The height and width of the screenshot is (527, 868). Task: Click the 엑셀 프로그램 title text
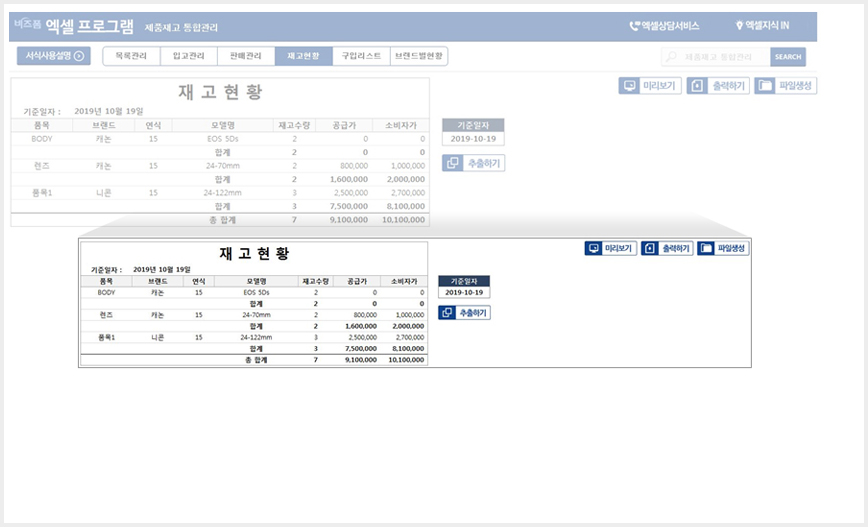tap(90, 25)
